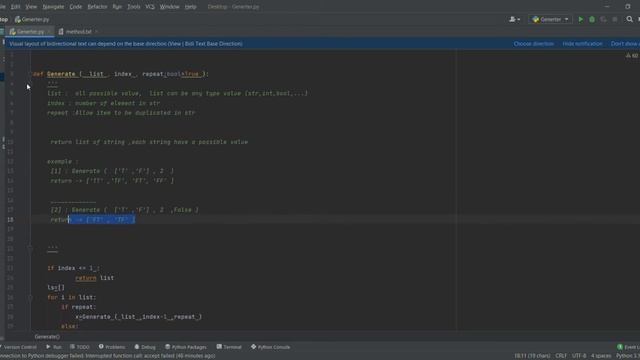
Task: Open the Refactor menu
Action: 97,7
